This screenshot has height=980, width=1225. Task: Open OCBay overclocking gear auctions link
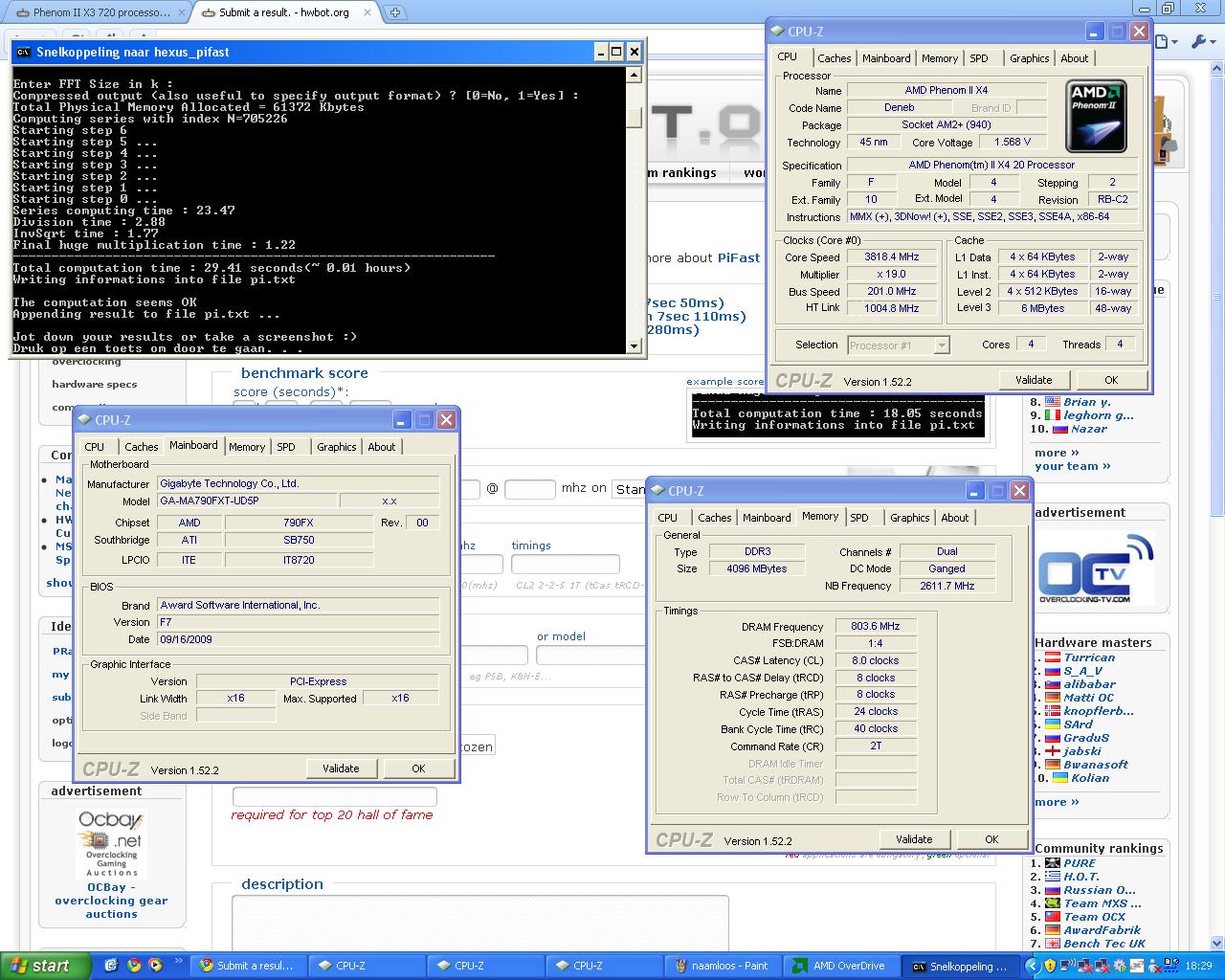pos(111,901)
